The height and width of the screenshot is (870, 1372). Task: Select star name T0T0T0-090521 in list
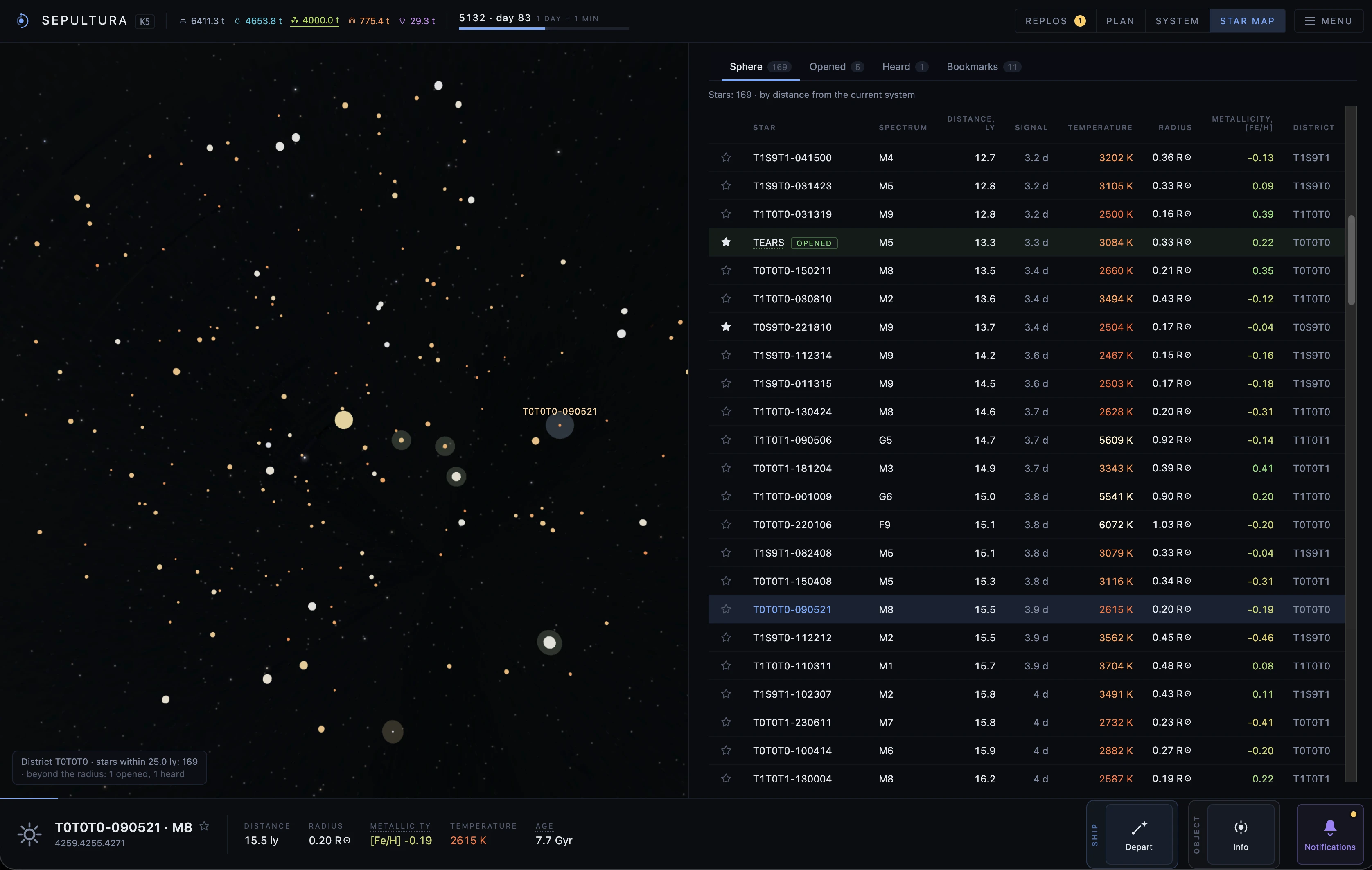click(x=792, y=609)
